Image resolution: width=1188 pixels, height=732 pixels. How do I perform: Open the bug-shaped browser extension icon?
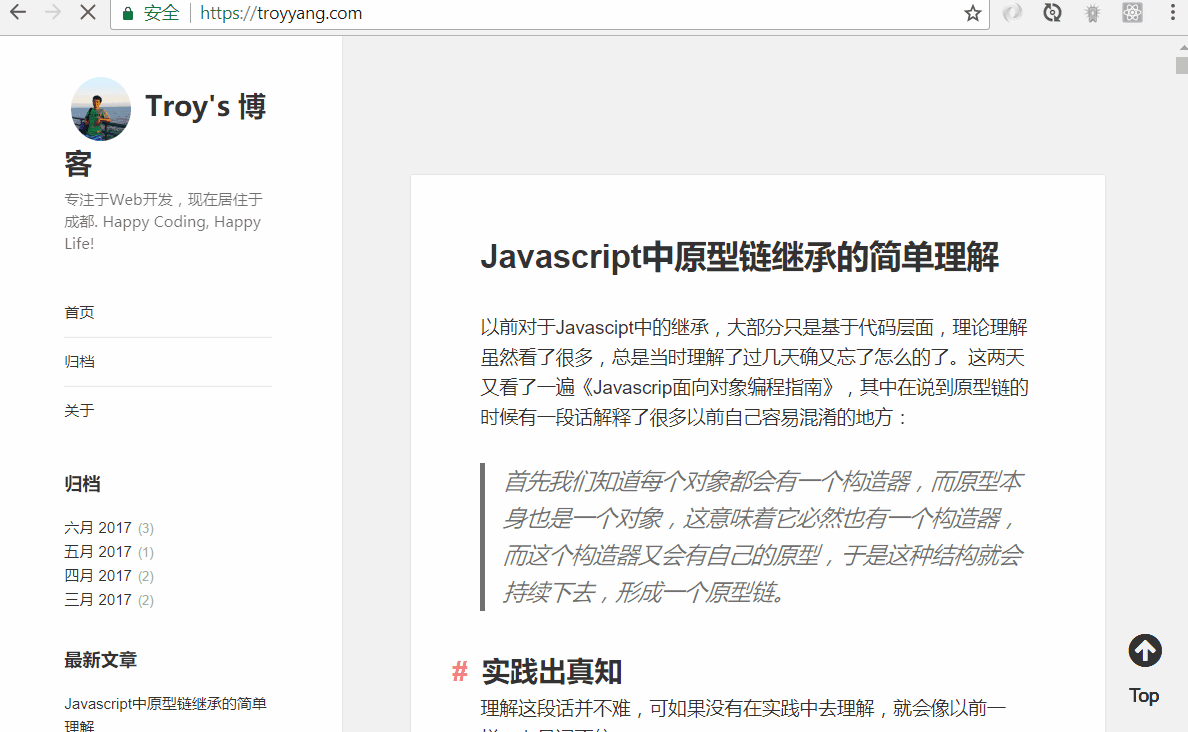(1093, 13)
